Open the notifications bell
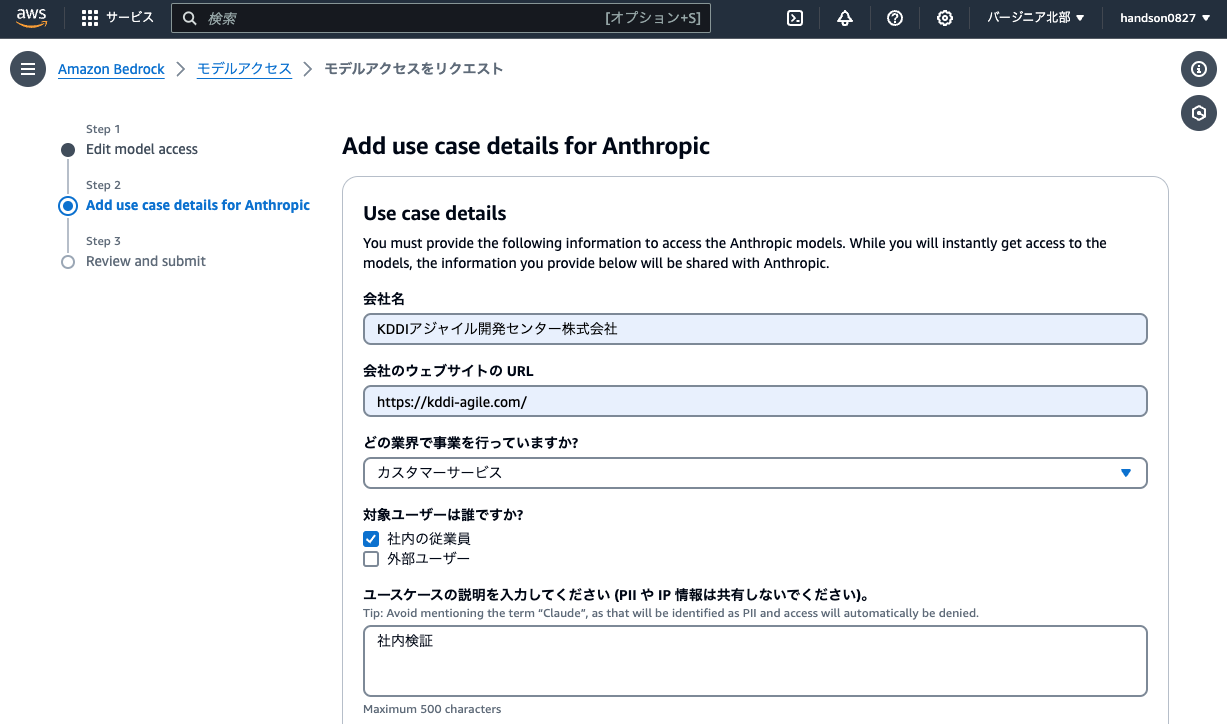Viewport: 1227px width, 724px height. tap(845, 18)
